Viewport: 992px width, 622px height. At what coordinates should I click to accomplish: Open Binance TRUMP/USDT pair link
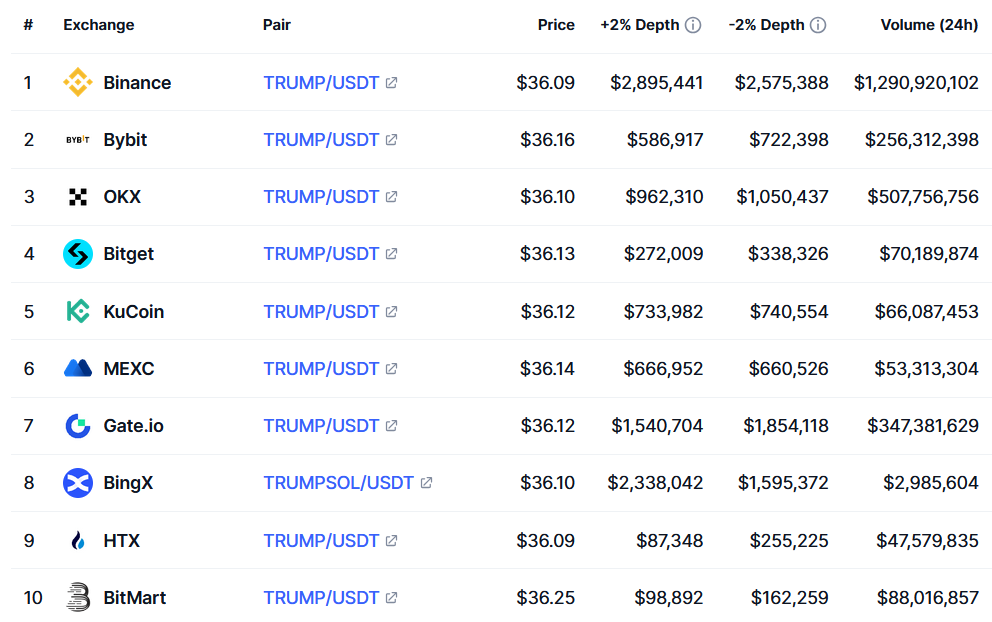pos(321,83)
